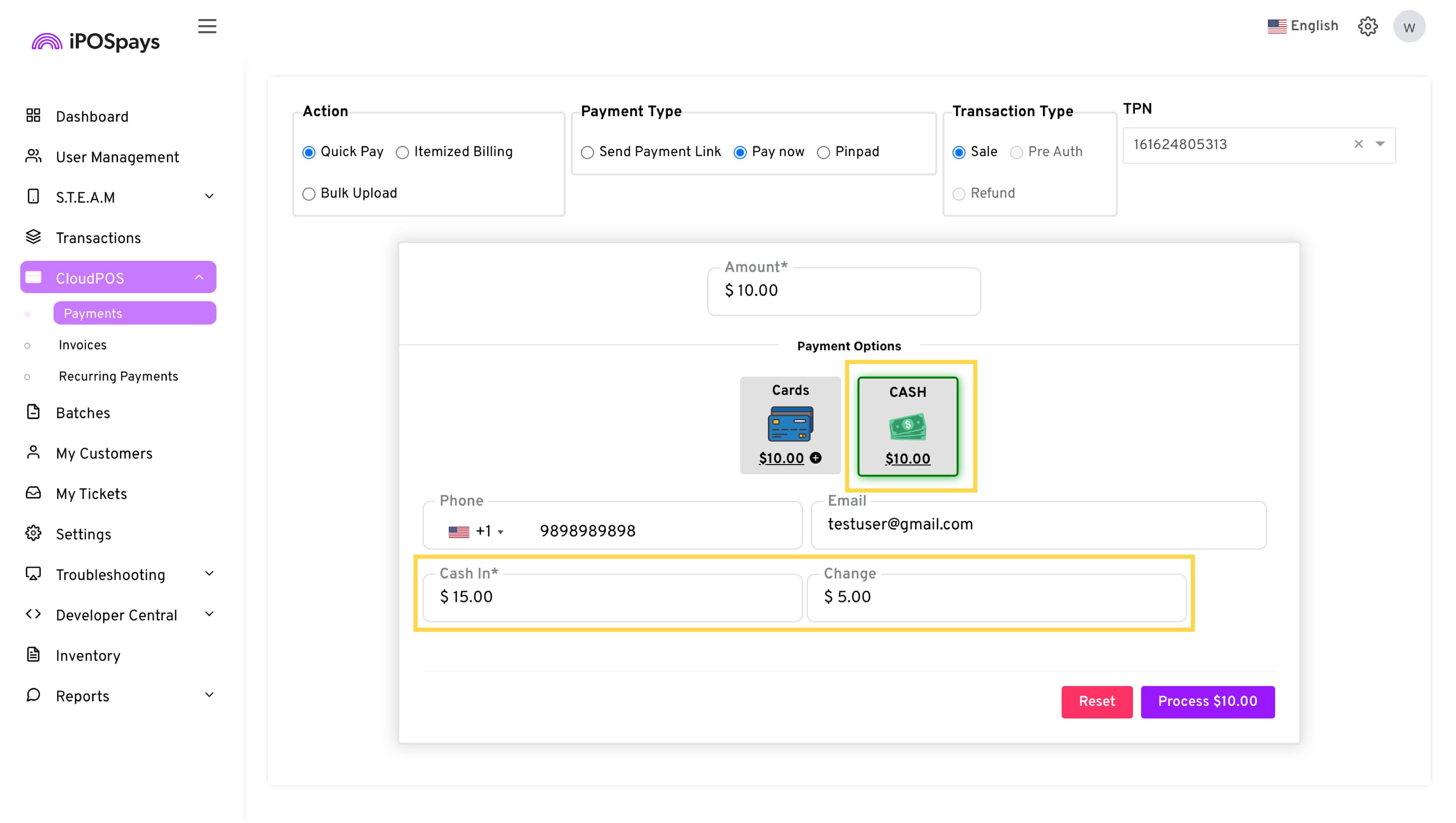Select the Sale transaction type
Viewport: 1456px width, 823px height.
tap(959, 152)
